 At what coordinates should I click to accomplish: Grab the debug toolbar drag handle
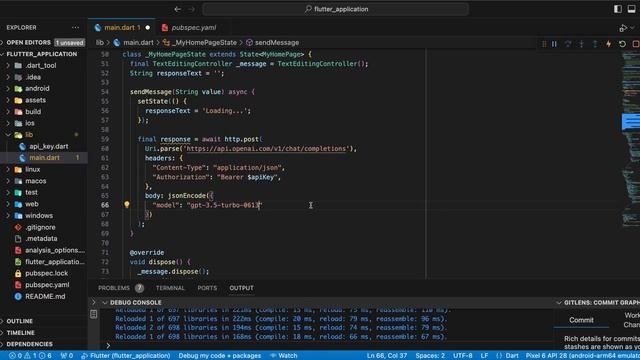544,44
